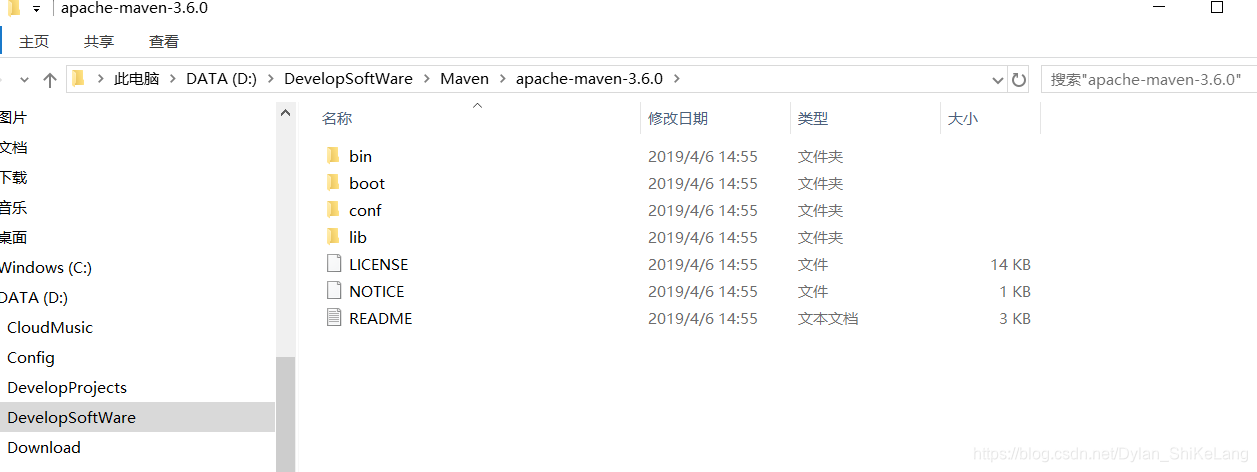
Task: Click the folder icon in address bar
Action: pos(79,78)
